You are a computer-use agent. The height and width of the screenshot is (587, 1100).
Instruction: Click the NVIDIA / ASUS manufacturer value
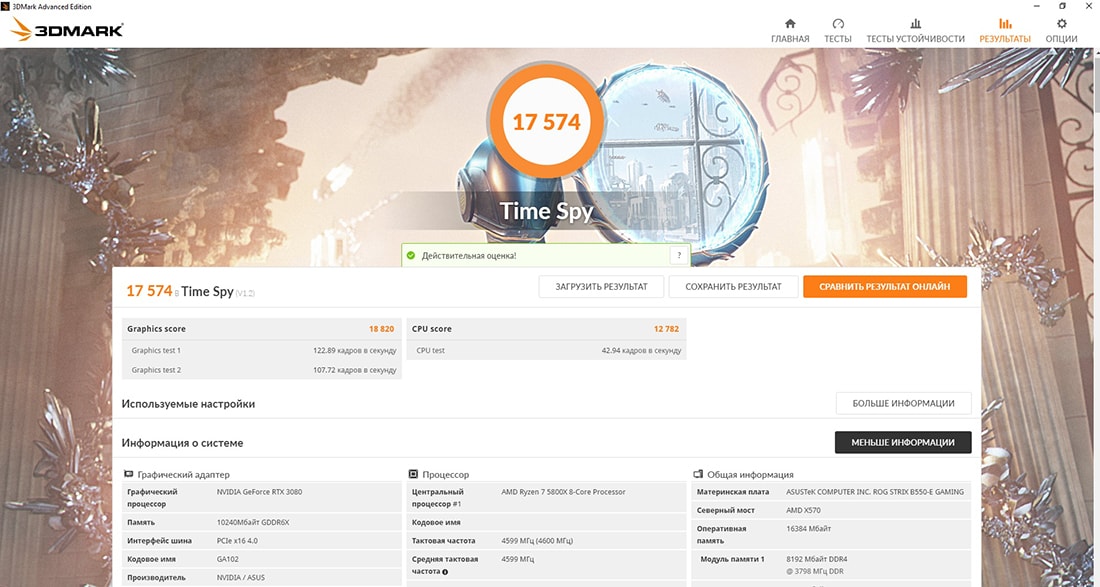[241, 578]
